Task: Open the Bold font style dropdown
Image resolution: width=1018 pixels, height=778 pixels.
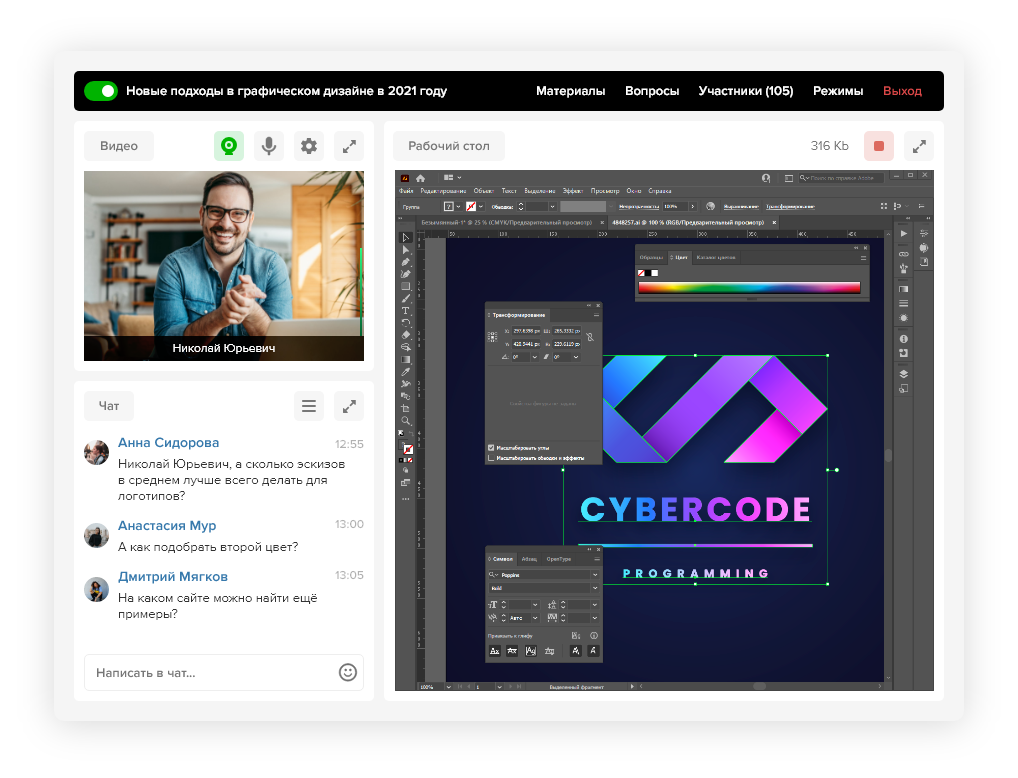Action: coord(595,588)
